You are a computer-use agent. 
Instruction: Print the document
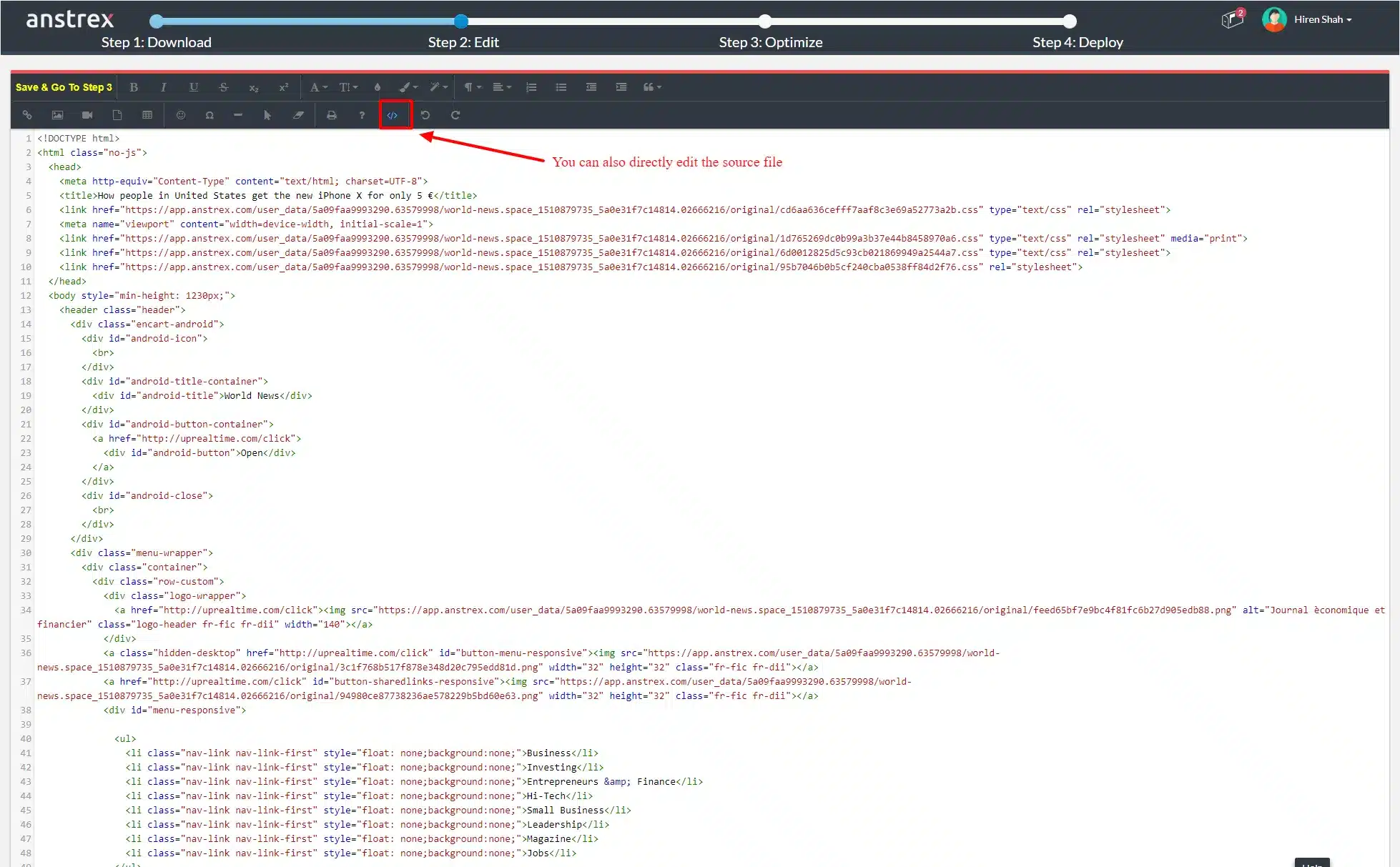coord(332,115)
